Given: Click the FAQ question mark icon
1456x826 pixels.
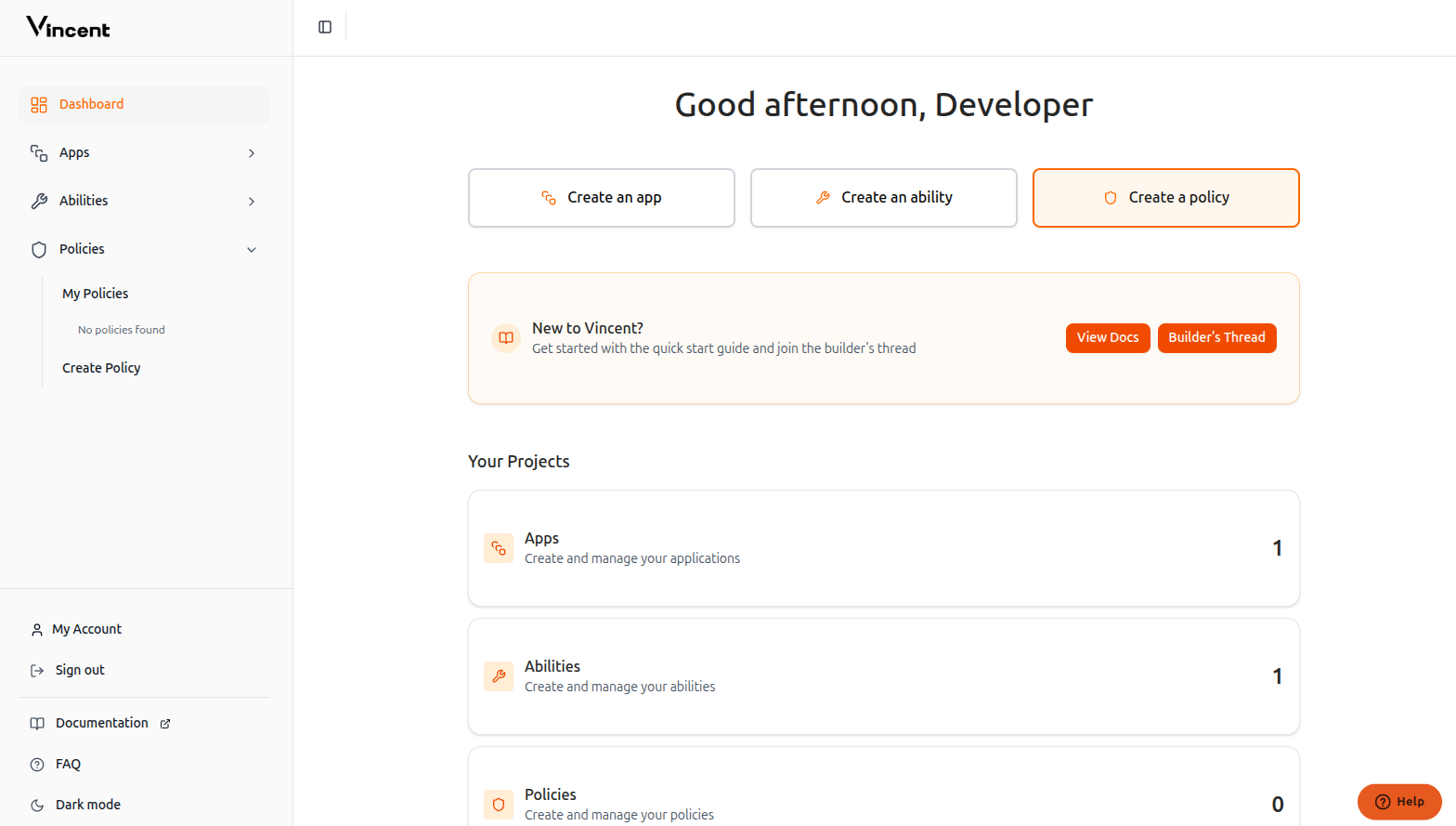Looking at the screenshot, I should coord(37,765).
